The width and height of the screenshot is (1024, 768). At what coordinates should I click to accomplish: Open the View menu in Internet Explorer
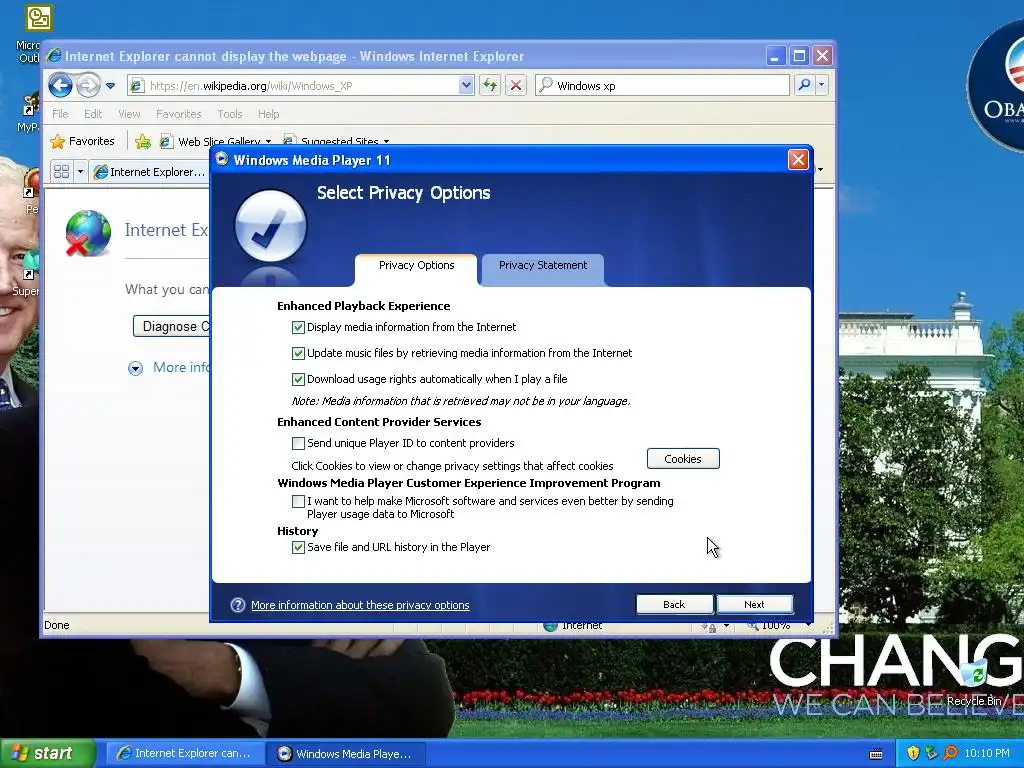click(x=129, y=114)
